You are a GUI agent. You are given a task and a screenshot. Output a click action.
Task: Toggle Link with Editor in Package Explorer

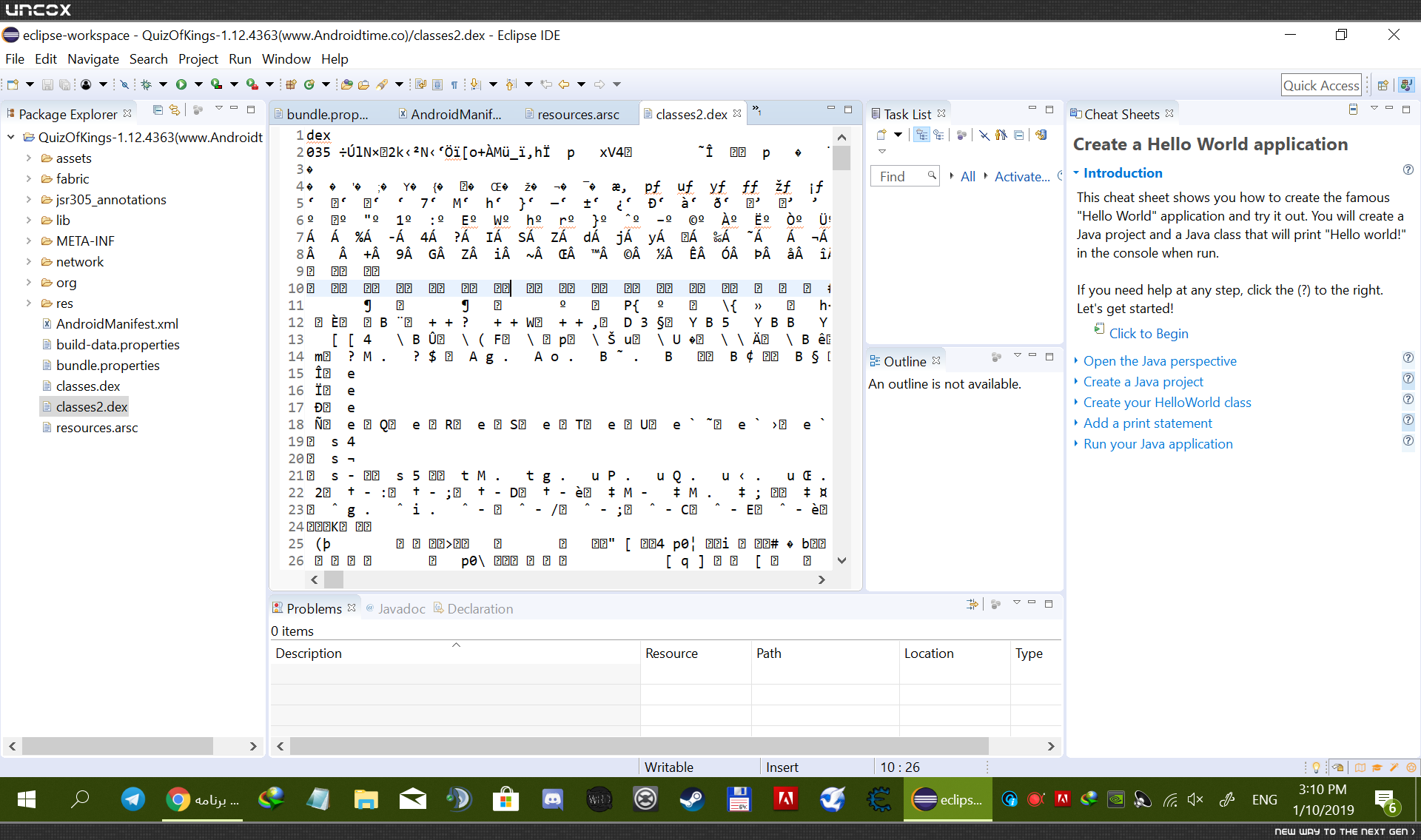(175, 110)
